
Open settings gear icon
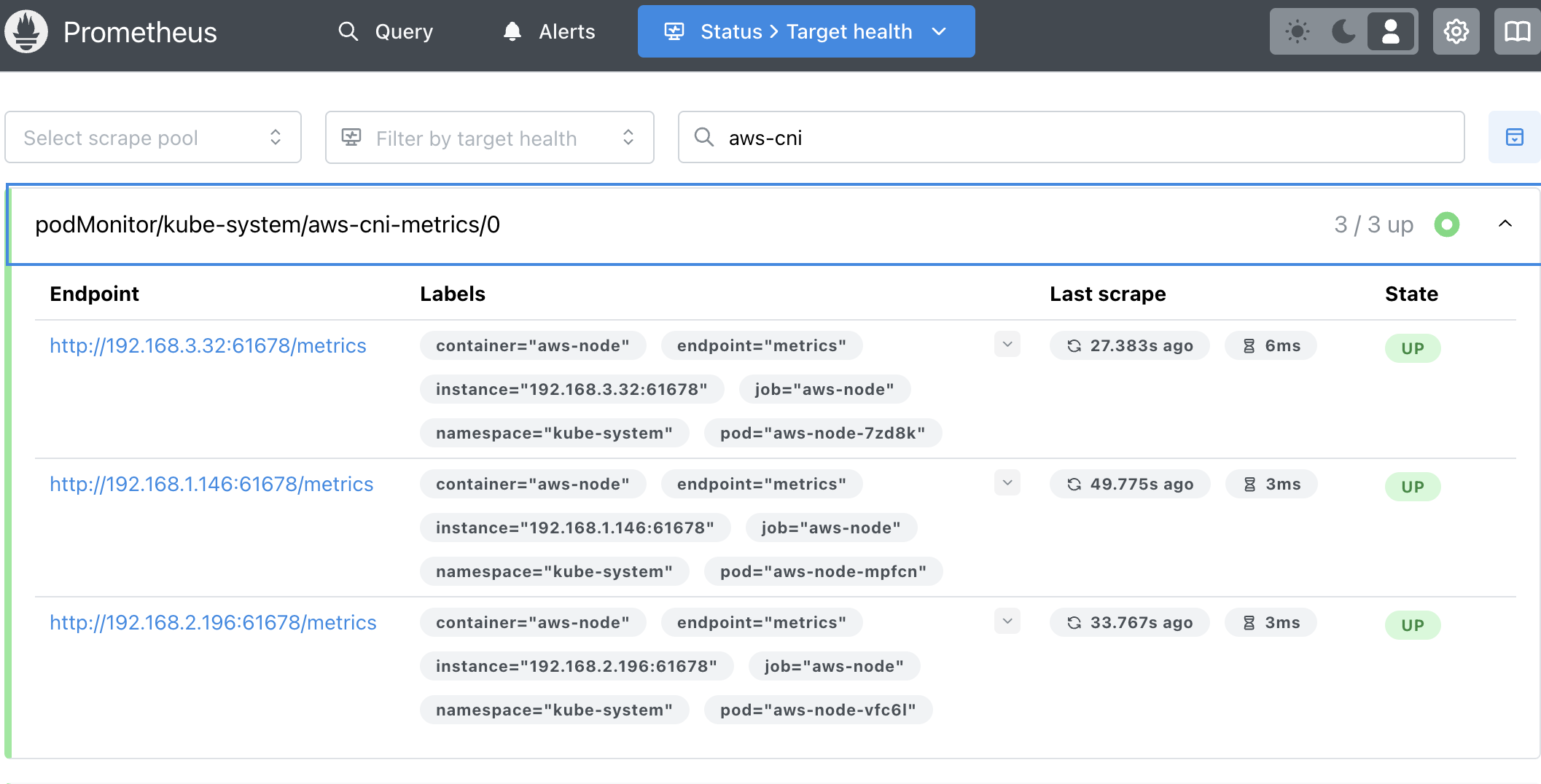coord(1456,31)
